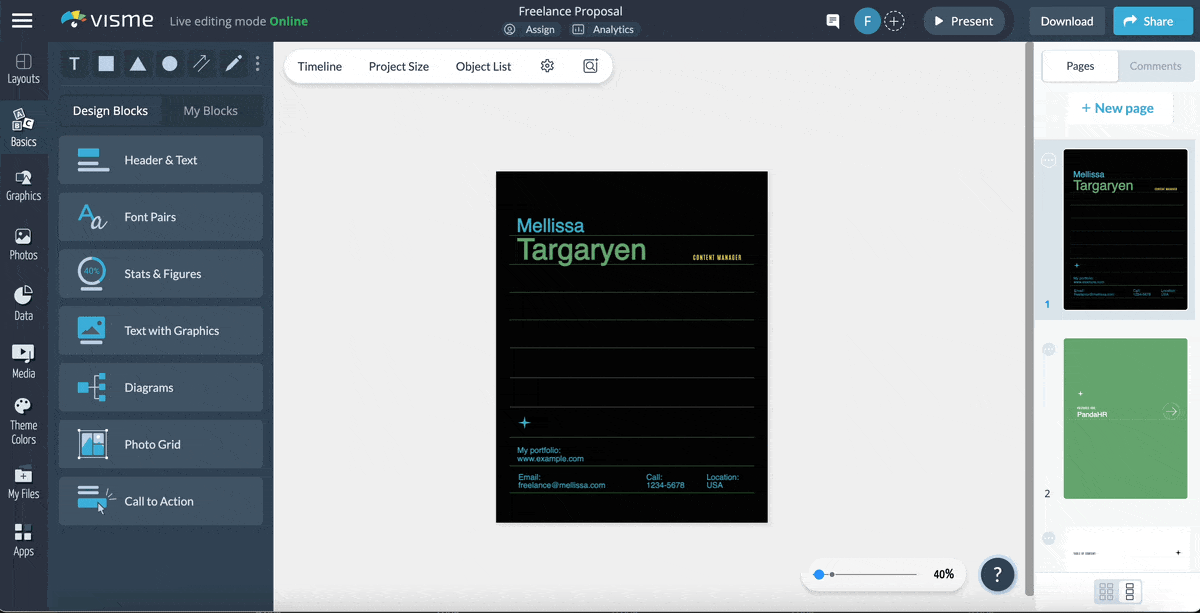Screen dimensions: 1200x613
Task: Open the help question mark button
Action: click(x=997, y=574)
